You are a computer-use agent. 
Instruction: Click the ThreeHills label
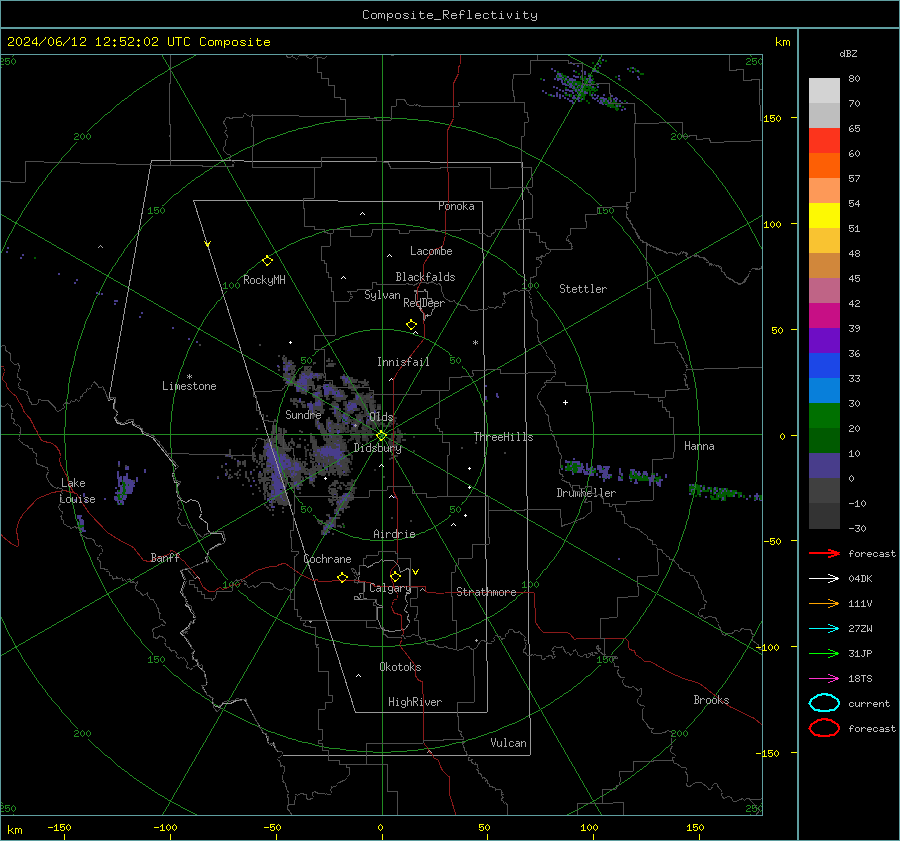tap(503, 437)
